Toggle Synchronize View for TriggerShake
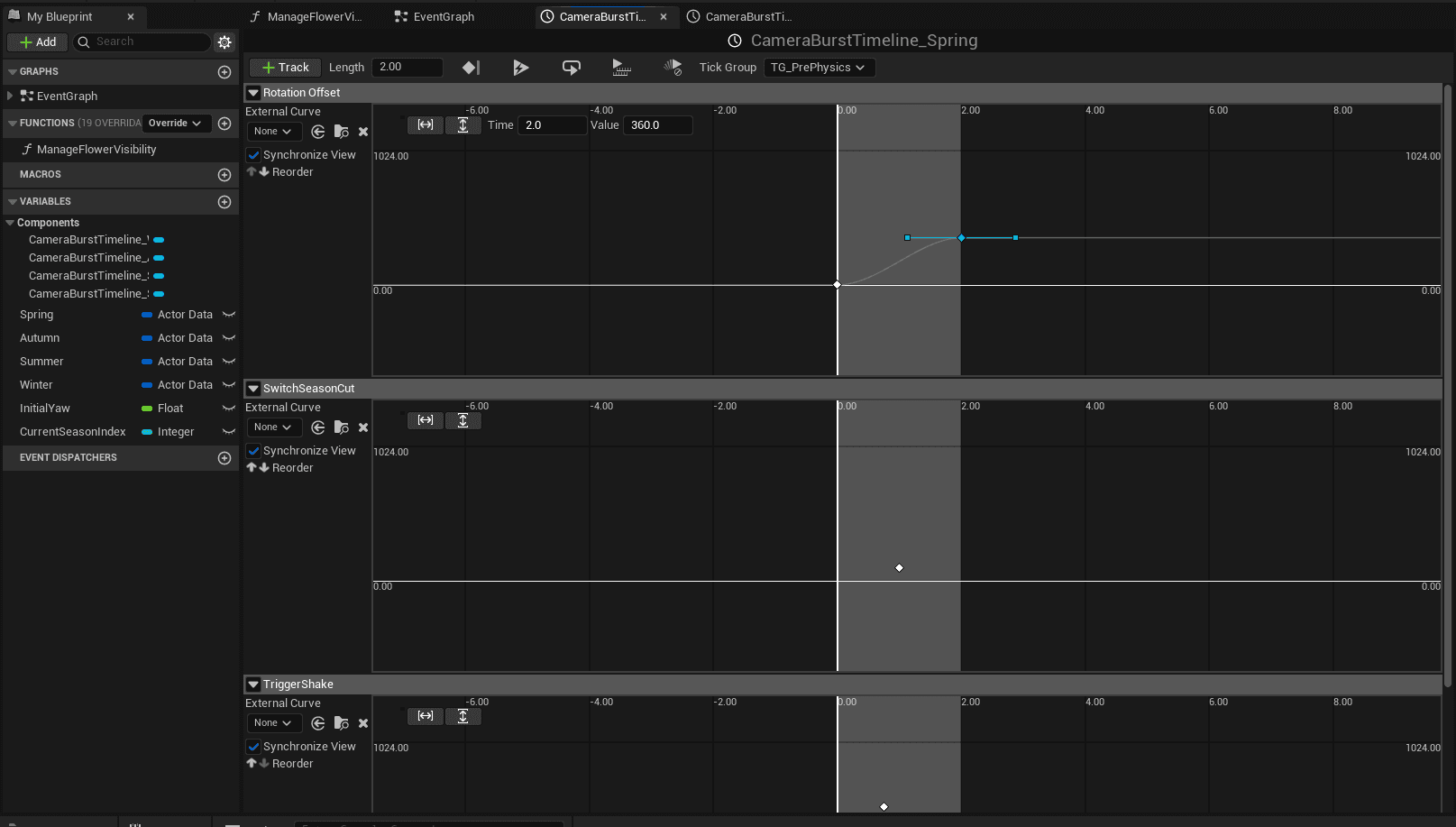 pyautogui.click(x=253, y=747)
